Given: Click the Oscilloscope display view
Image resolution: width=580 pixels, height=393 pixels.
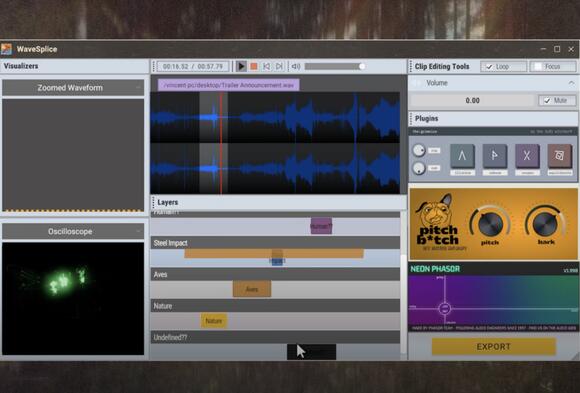Looking at the screenshot, I should click(73, 299).
